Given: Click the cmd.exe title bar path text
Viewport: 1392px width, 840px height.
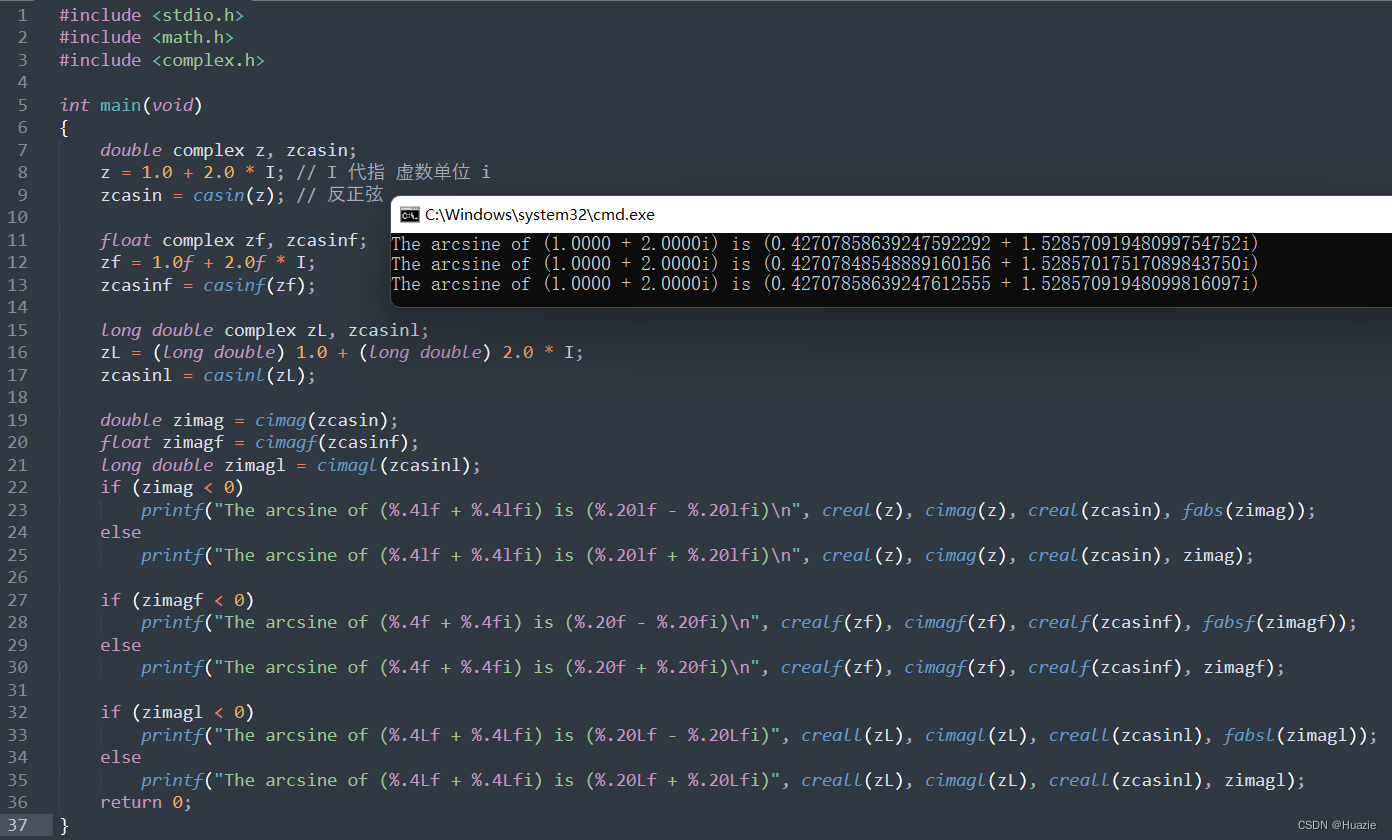Looking at the screenshot, I should coord(540,214).
